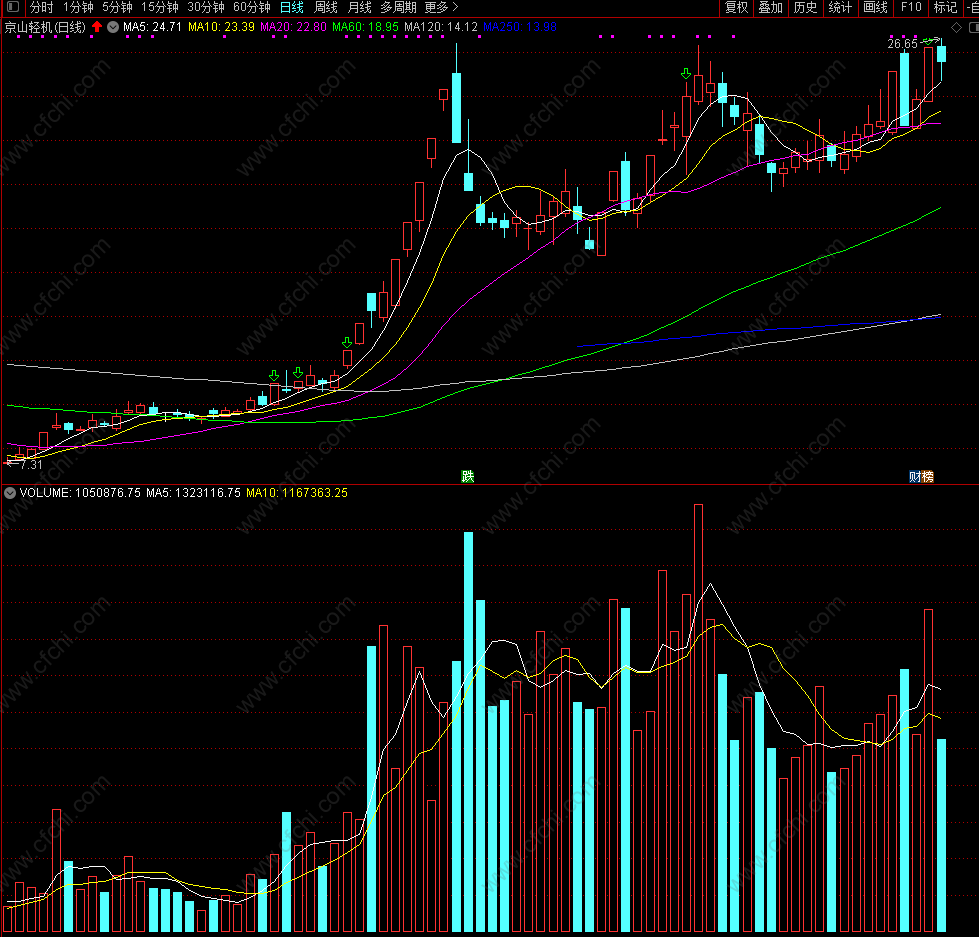The image size is (979, 937).
Task: Select the 15分钟 period tab
Action: pos(160,7)
